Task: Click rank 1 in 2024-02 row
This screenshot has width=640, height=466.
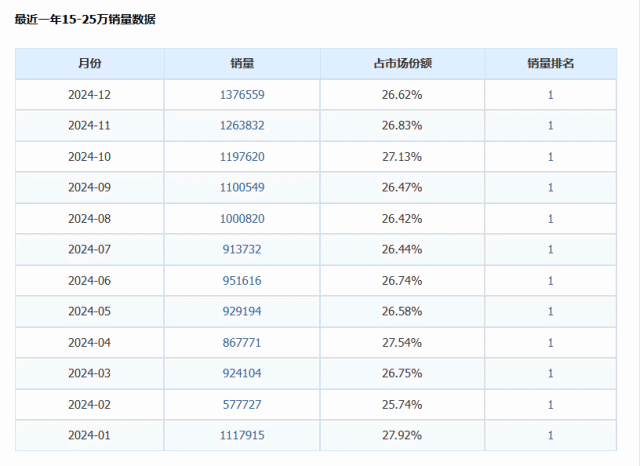Action: tap(551, 404)
